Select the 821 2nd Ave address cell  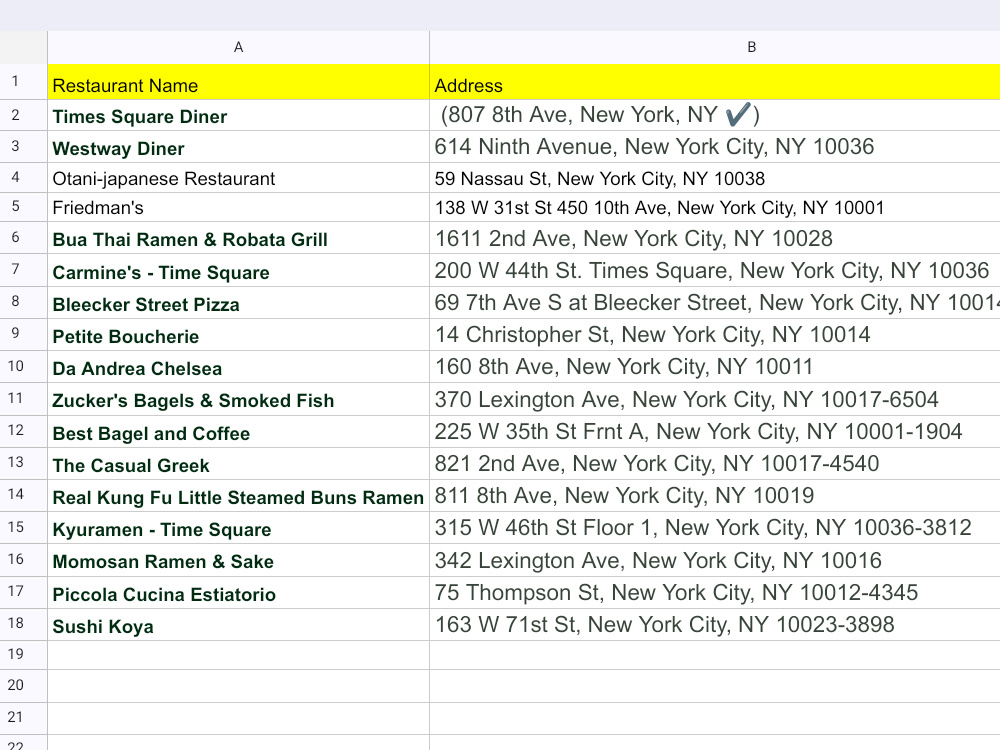point(715,464)
